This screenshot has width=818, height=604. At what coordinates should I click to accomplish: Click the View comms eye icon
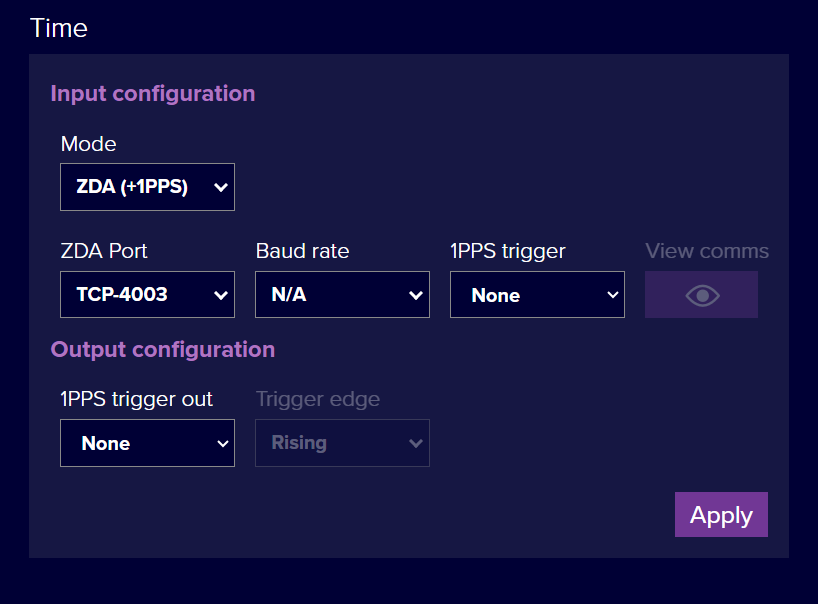[x=701, y=295]
